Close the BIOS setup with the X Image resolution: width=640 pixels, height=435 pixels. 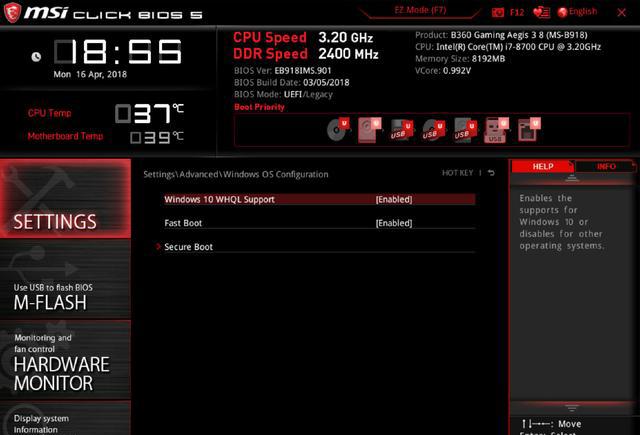coord(622,13)
